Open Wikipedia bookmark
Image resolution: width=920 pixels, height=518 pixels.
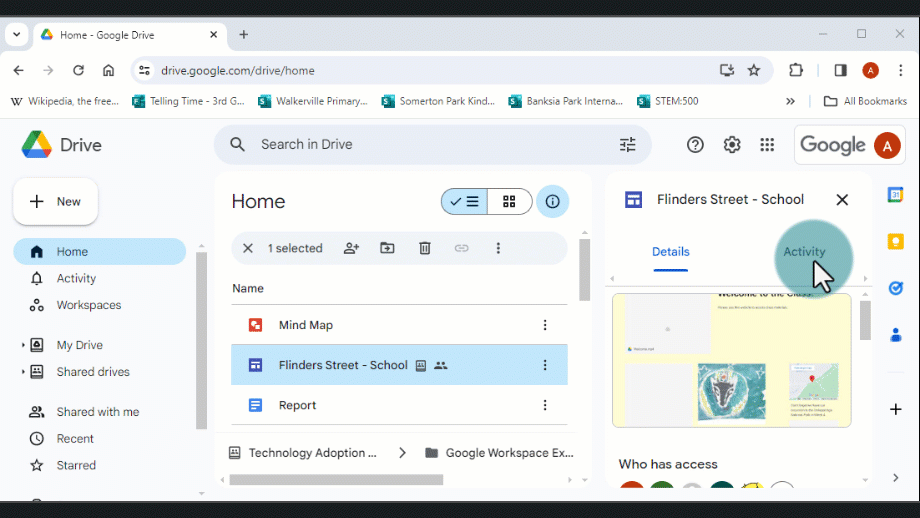(x=65, y=101)
